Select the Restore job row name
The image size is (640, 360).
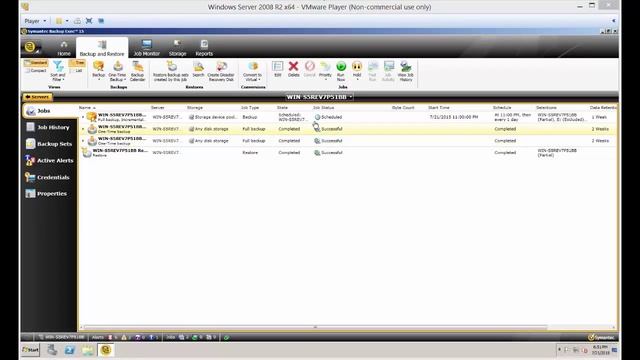[x=120, y=151]
